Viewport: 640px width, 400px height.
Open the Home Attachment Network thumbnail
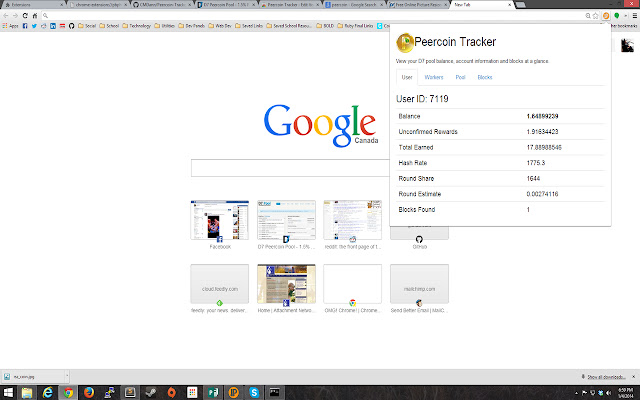point(286,284)
